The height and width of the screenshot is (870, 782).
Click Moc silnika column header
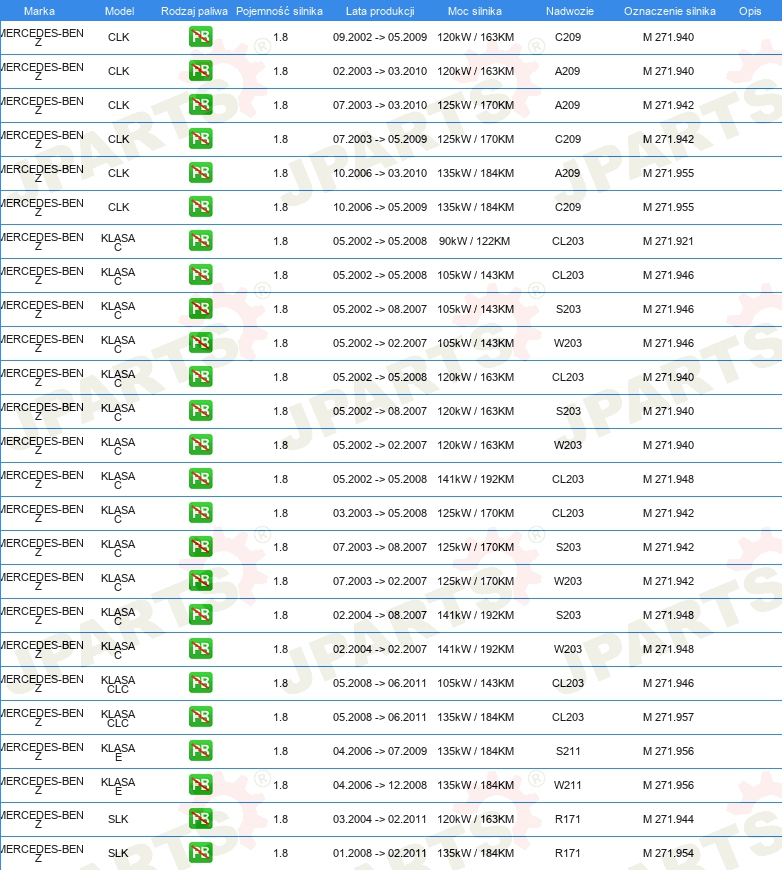[475, 11]
